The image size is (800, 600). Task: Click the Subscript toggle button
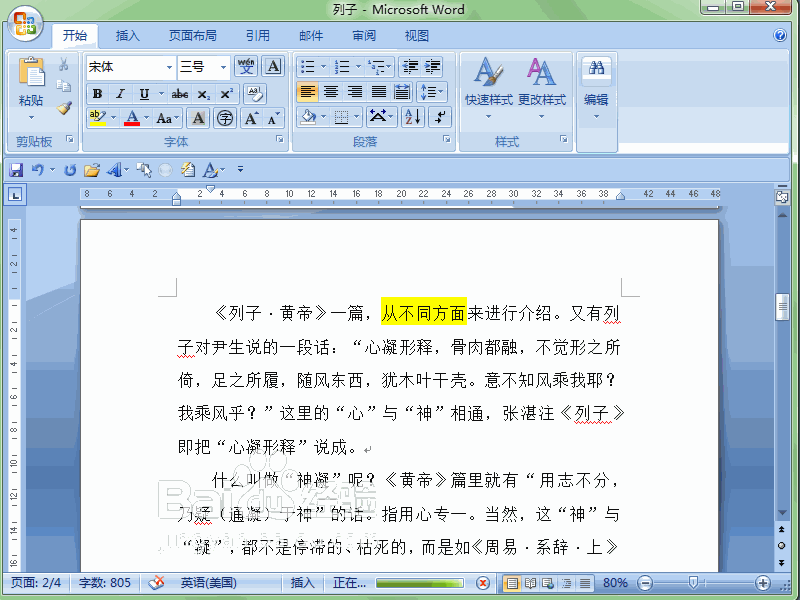(x=203, y=93)
